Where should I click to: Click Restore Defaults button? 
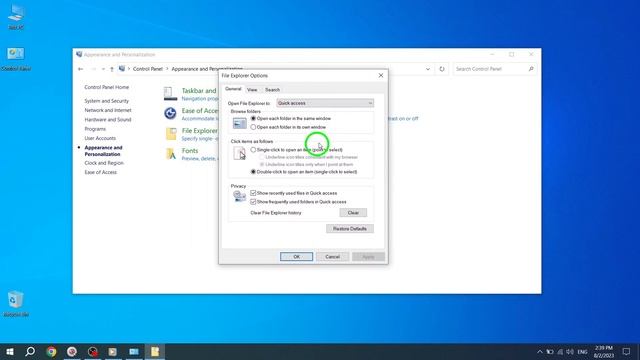point(350,229)
